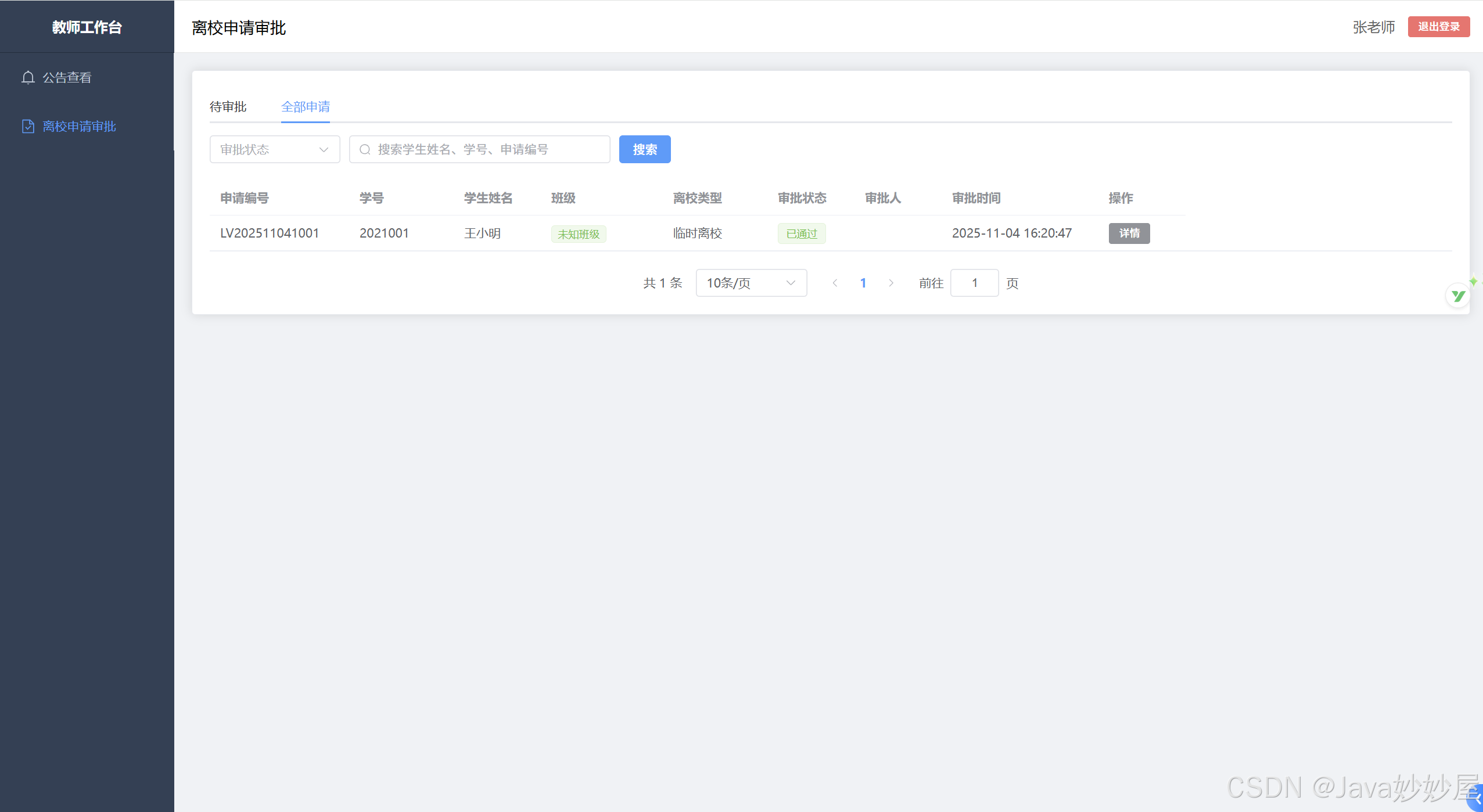Focus the student name search field

point(480,149)
